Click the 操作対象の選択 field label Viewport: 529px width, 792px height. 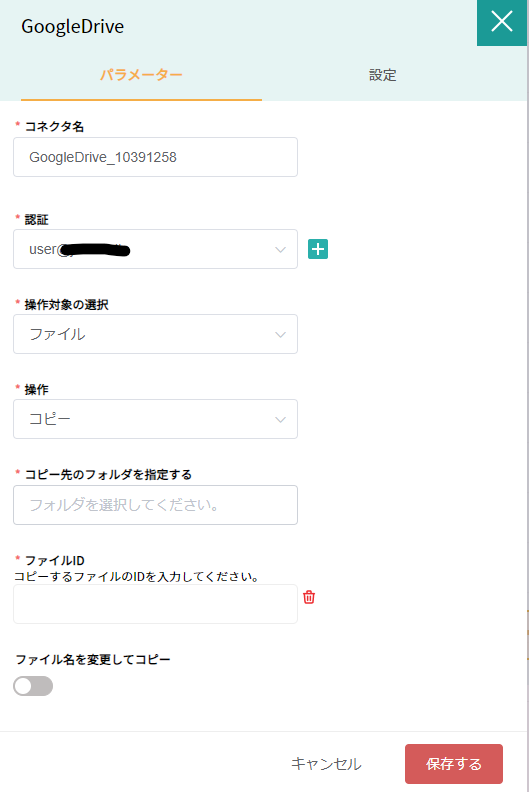pos(66,305)
